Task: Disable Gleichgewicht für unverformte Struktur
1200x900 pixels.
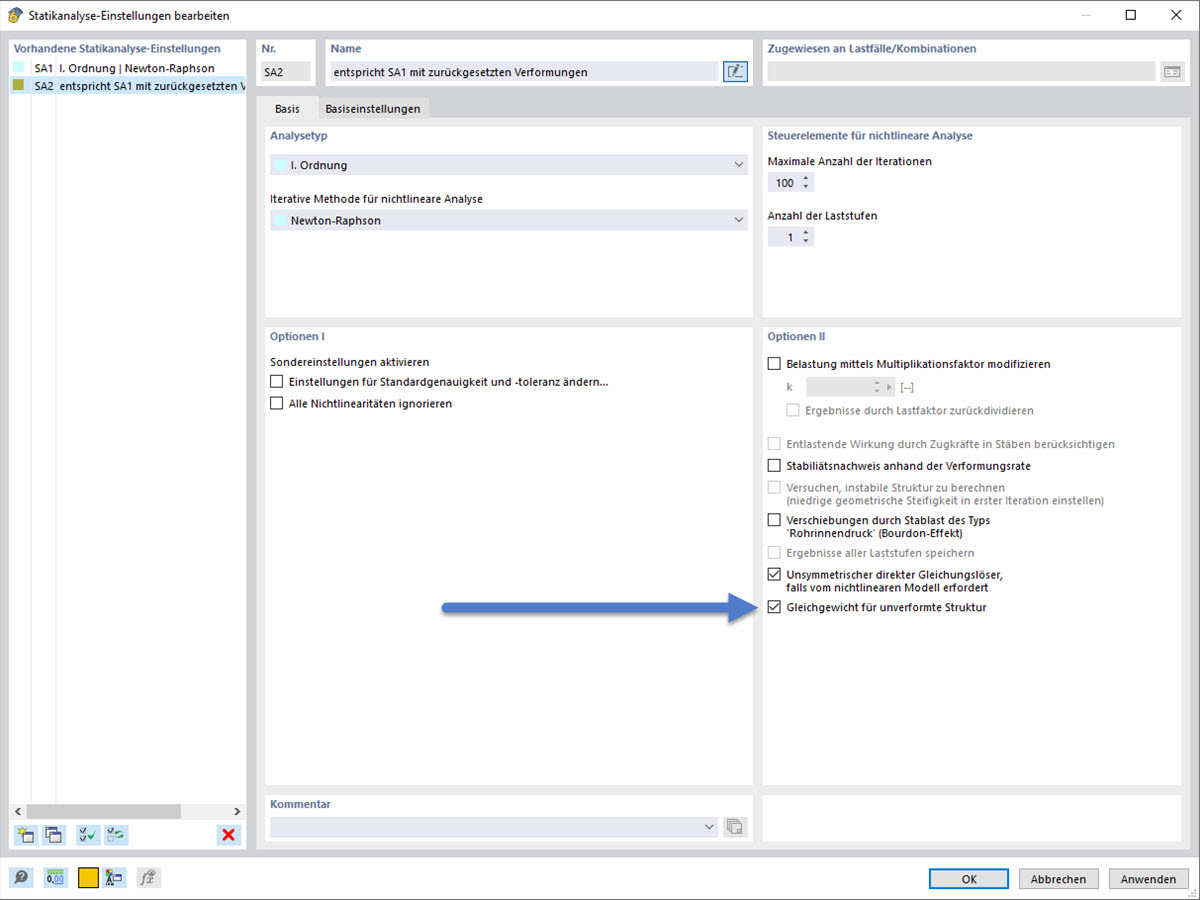Action: pos(774,607)
